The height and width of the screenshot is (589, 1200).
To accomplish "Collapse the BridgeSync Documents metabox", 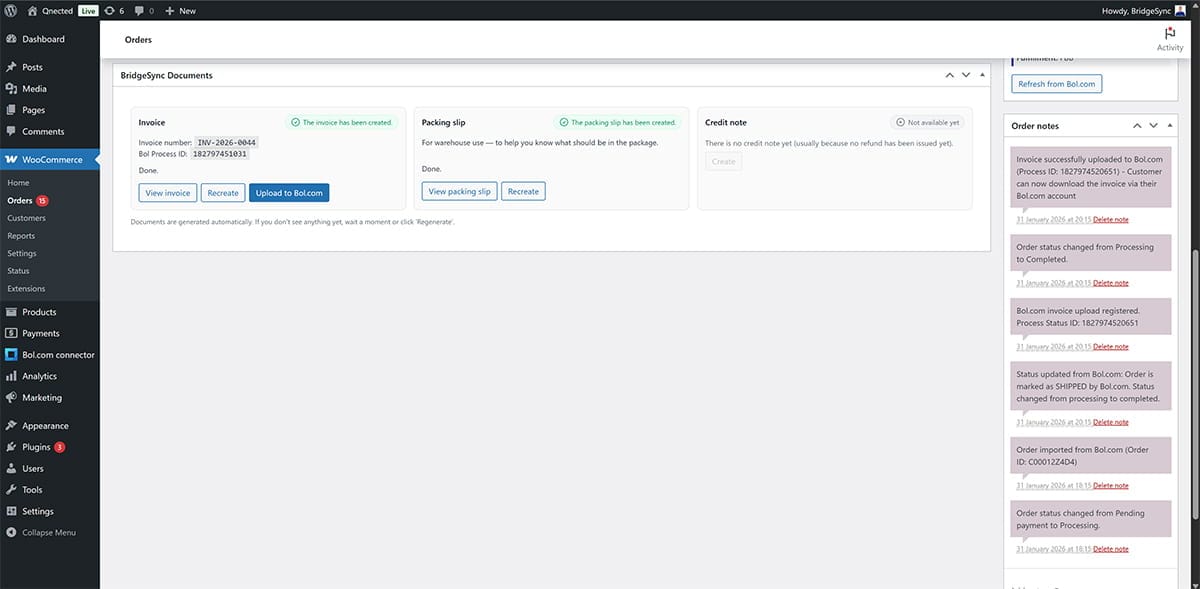I will tap(980, 74).
